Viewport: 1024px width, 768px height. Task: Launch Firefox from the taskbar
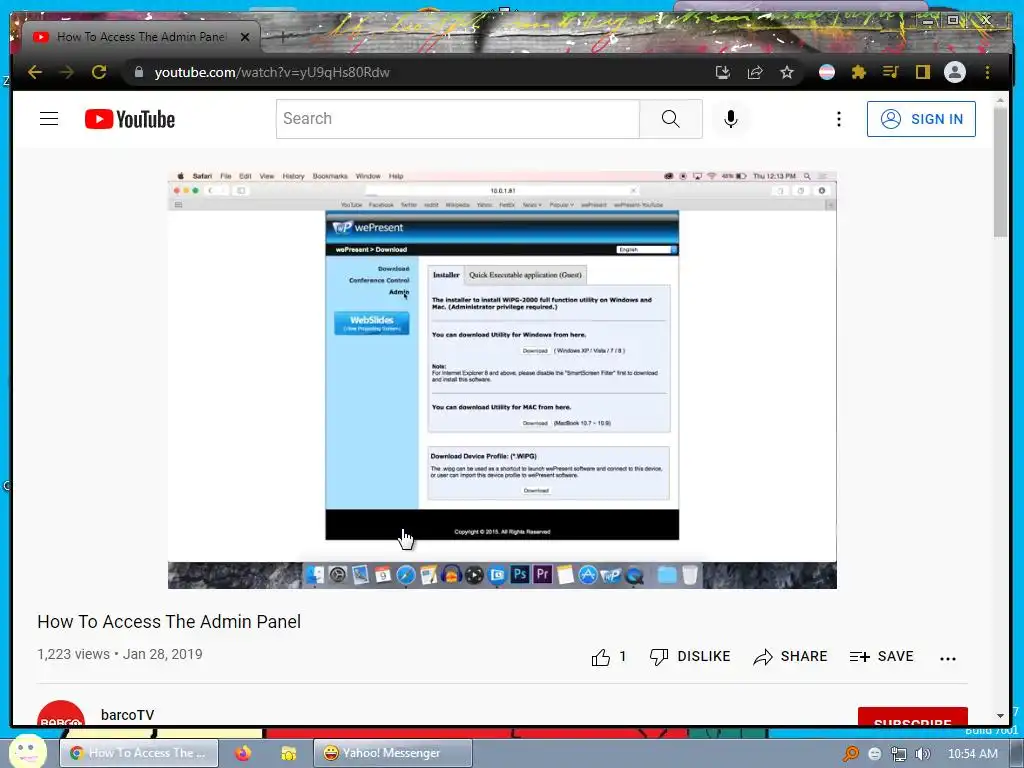pos(243,753)
